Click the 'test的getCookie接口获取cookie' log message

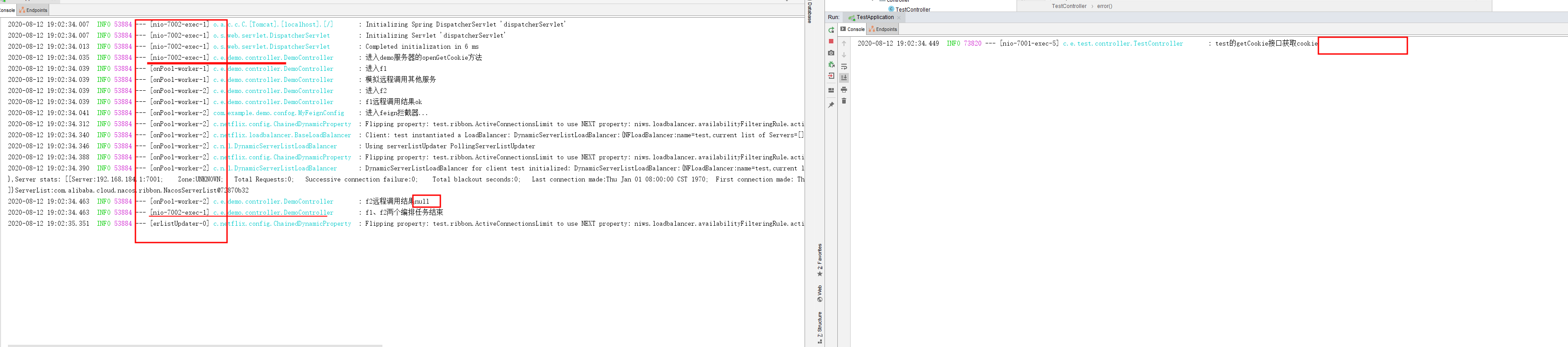tap(1266, 44)
